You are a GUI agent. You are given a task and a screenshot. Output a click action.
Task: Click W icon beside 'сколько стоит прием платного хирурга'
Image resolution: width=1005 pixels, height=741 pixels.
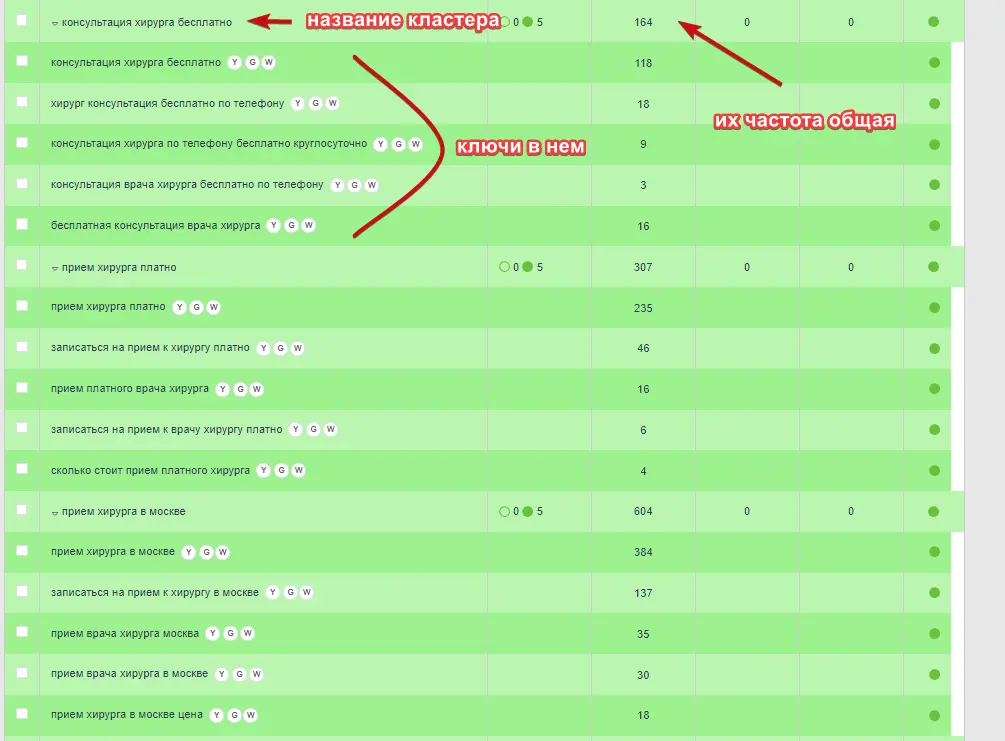(299, 470)
